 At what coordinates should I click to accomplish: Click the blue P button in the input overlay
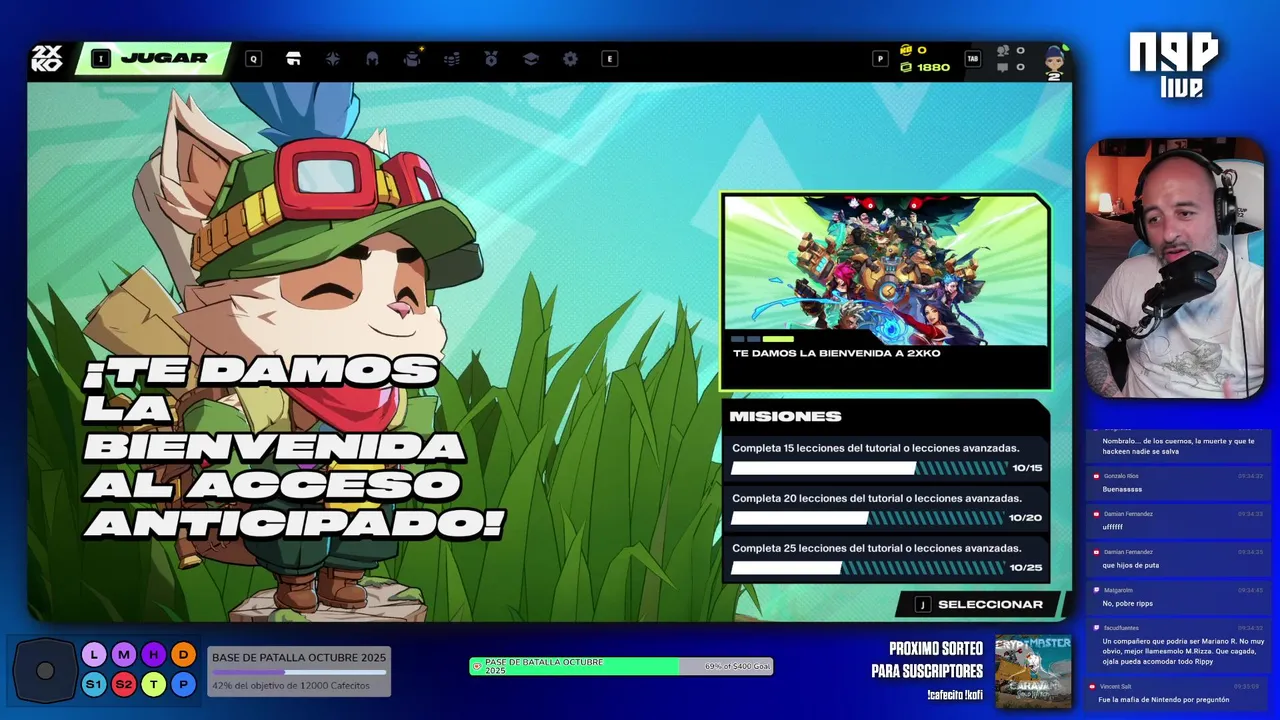[183, 685]
